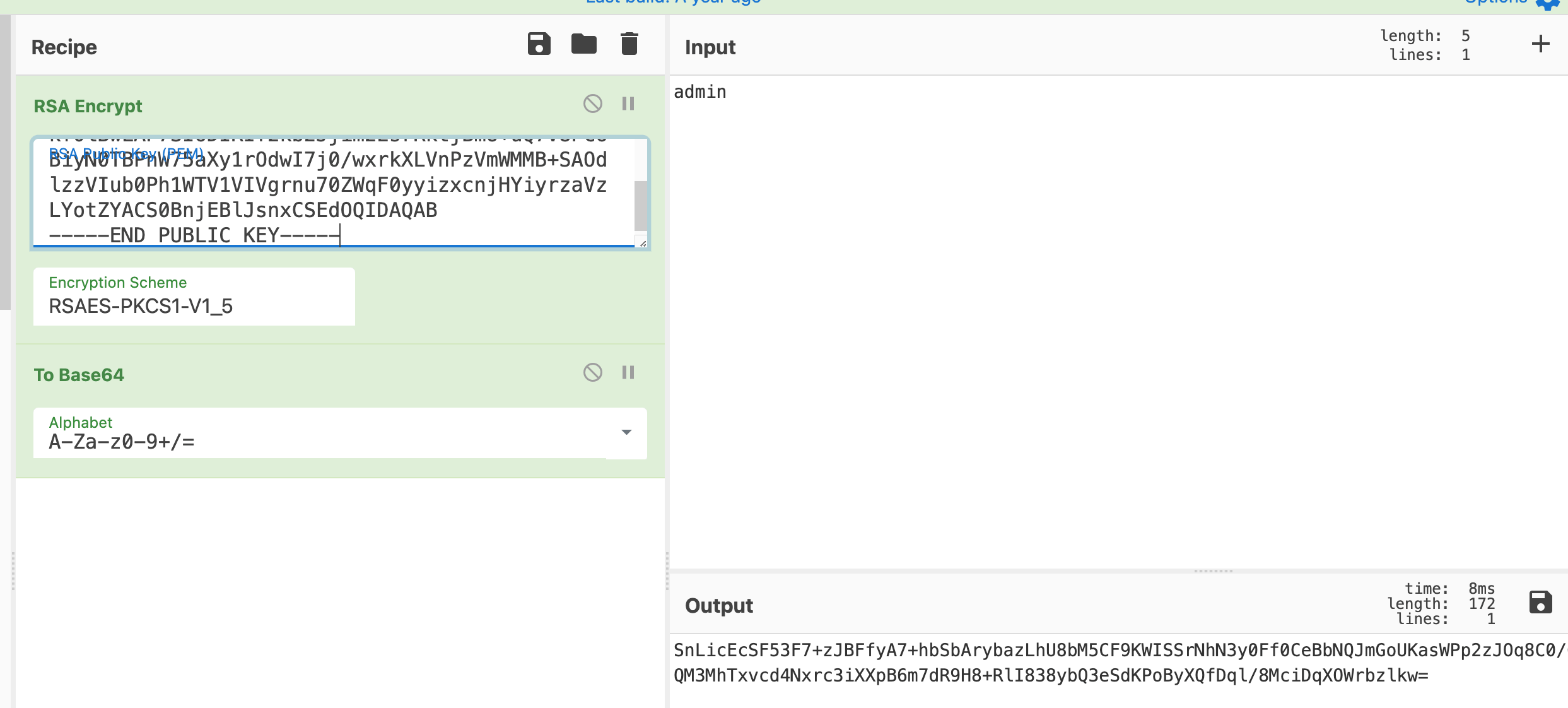Save the current recipe
The image size is (1568, 708).
click(539, 44)
